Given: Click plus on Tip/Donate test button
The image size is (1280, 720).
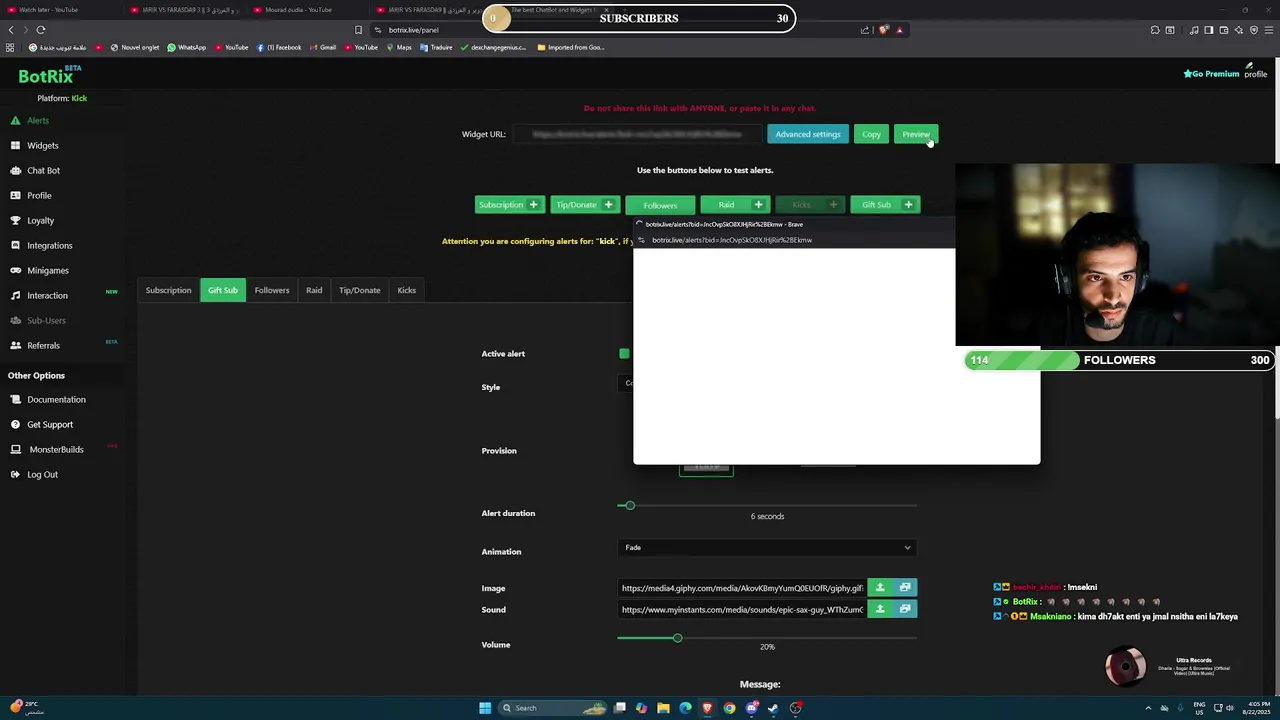Looking at the screenshot, I should tap(608, 205).
